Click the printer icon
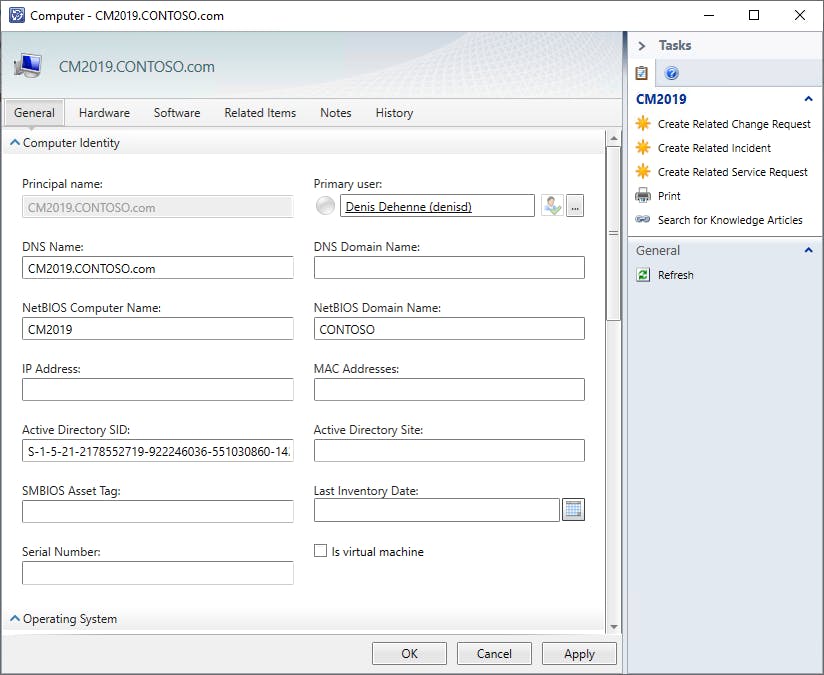The height and width of the screenshot is (675, 824). coord(643,196)
